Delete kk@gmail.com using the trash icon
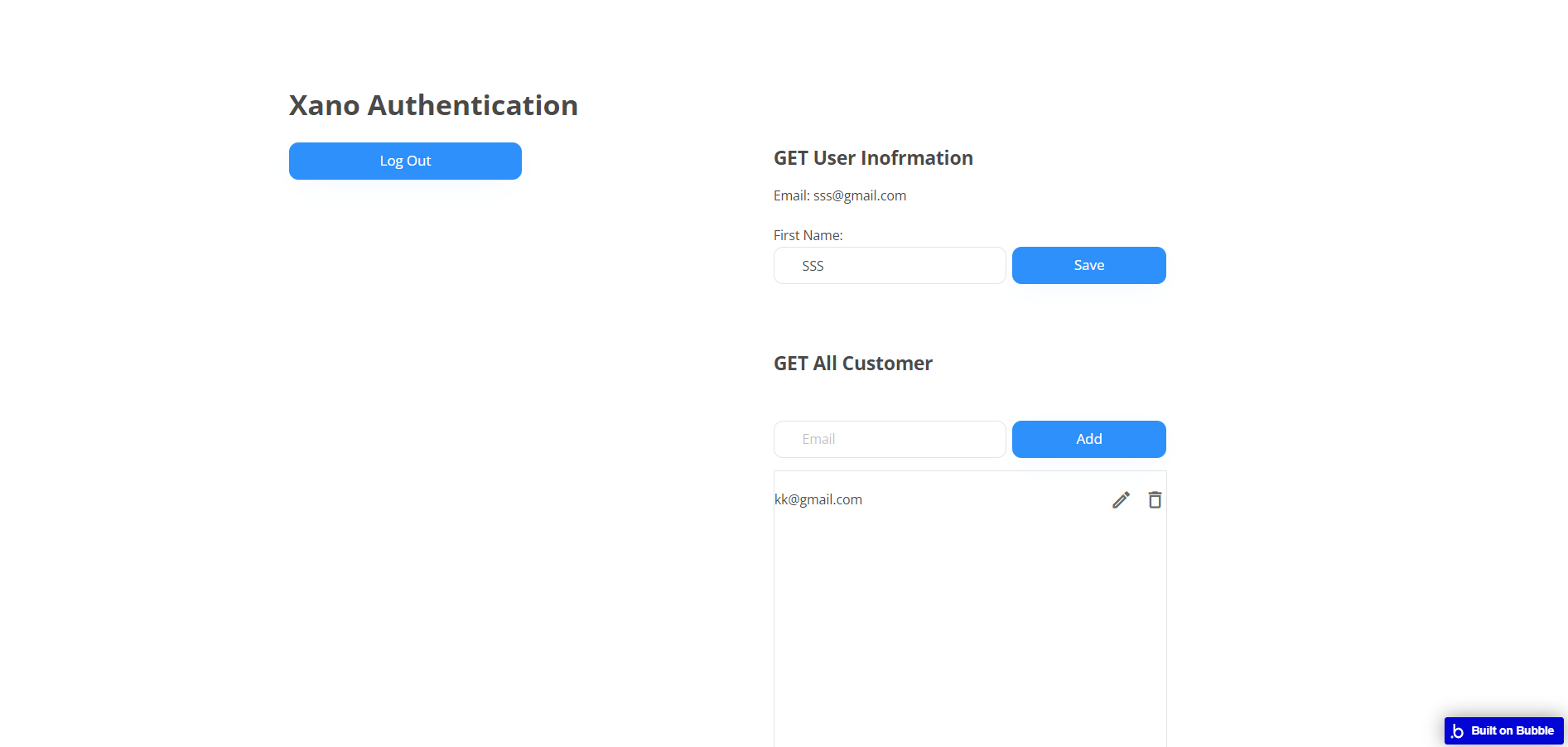 pos(1155,499)
